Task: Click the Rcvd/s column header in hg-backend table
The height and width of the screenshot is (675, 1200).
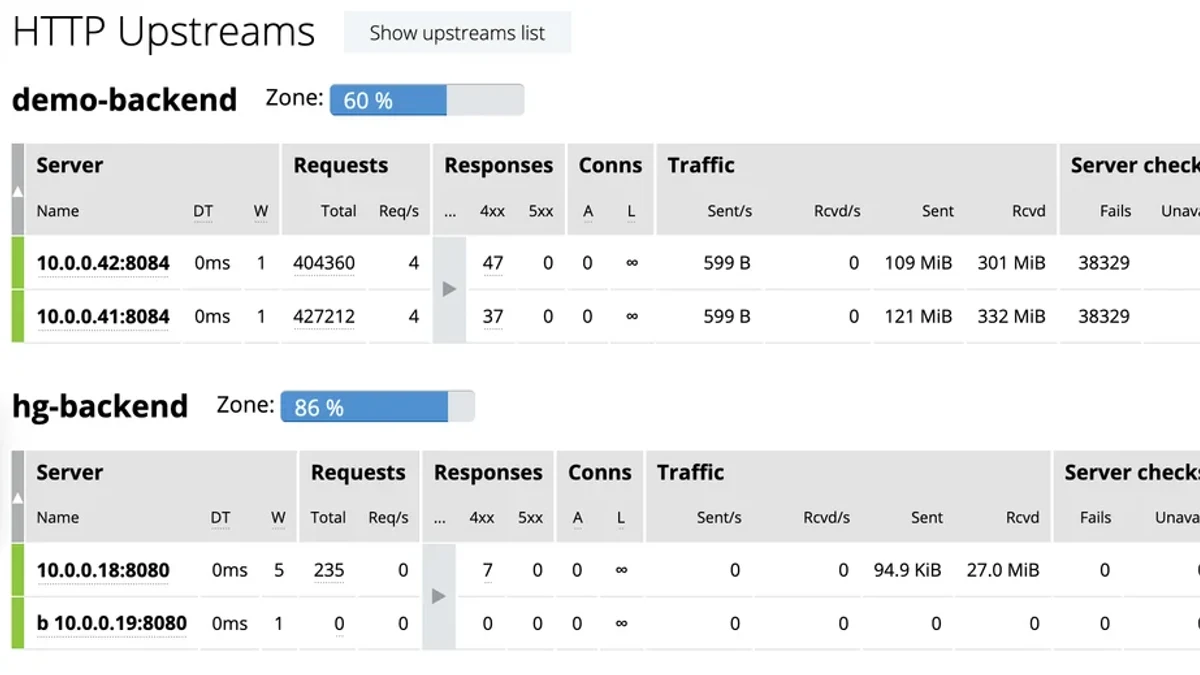Action: [x=826, y=518]
